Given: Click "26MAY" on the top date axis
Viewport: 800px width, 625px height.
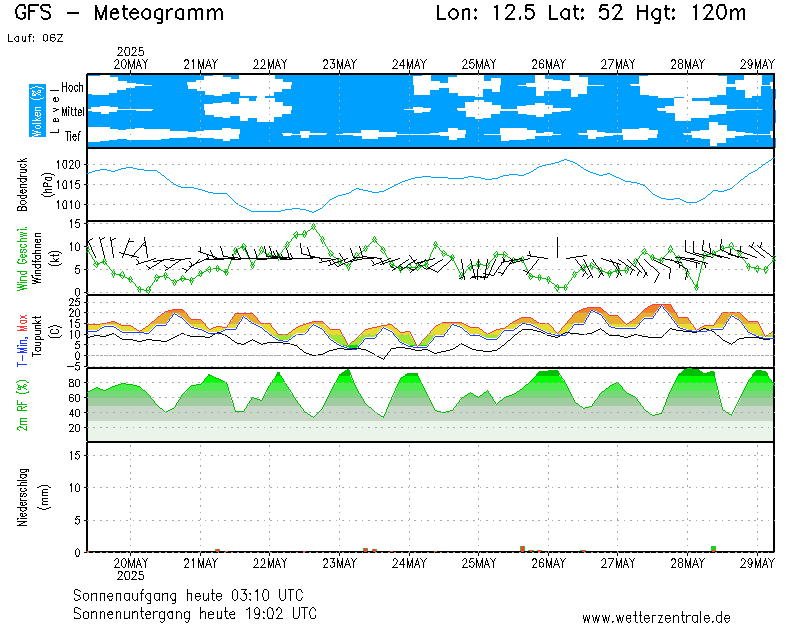Looking at the screenshot, I should coord(548,64).
